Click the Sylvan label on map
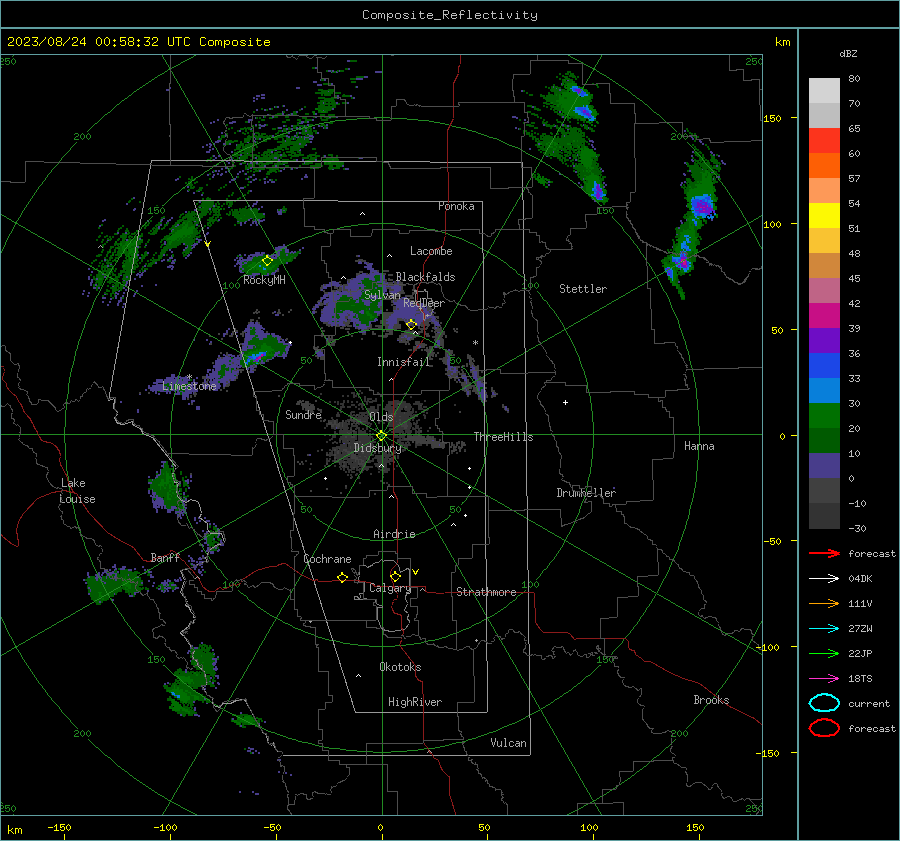 [x=382, y=295]
